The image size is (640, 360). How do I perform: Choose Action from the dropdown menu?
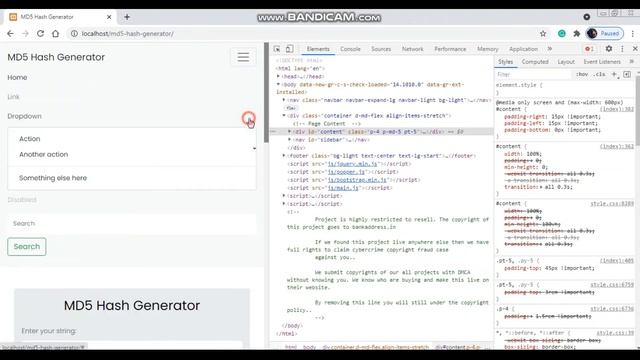point(30,139)
